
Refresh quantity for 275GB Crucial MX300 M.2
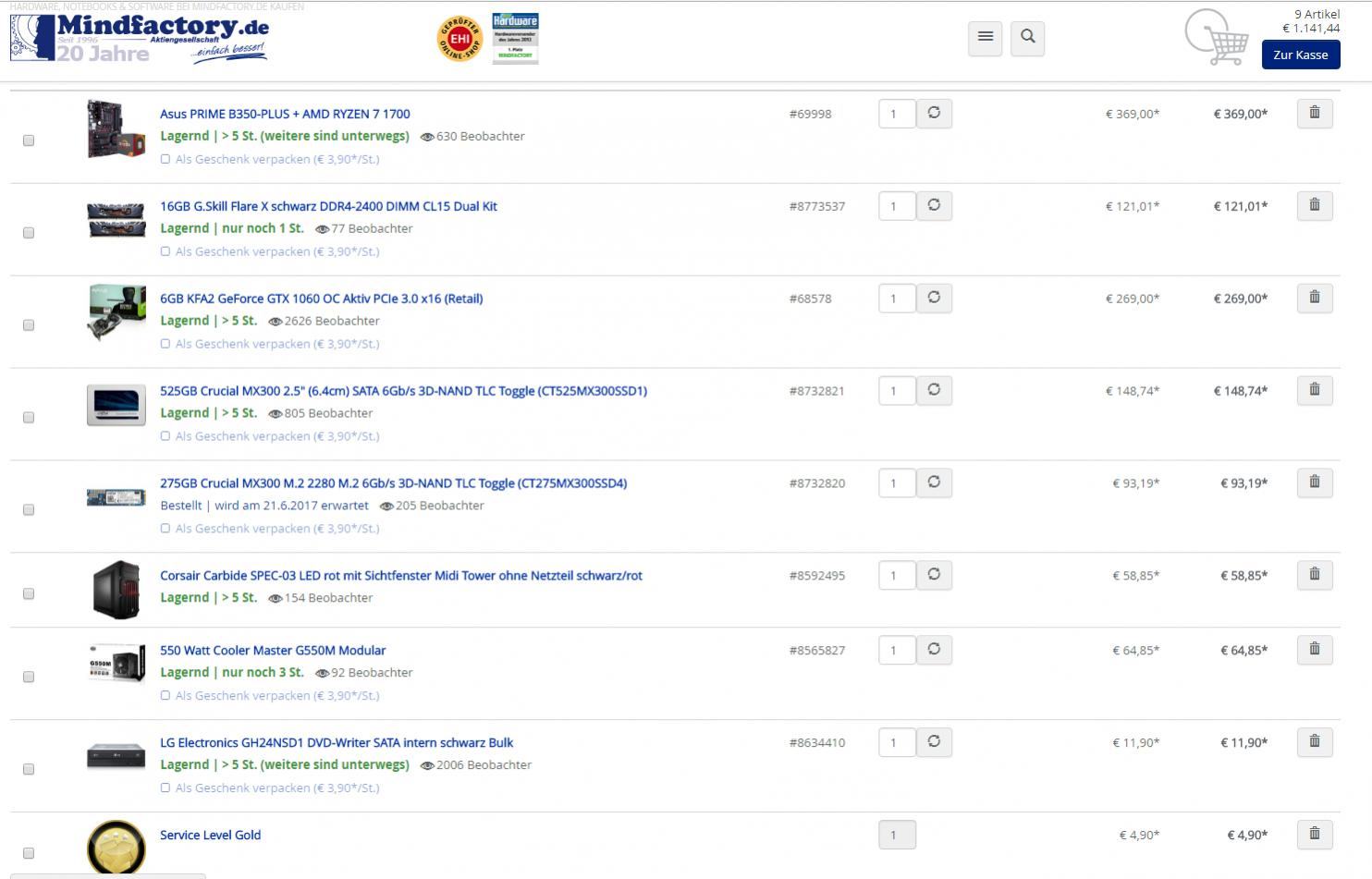(x=934, y=482)
